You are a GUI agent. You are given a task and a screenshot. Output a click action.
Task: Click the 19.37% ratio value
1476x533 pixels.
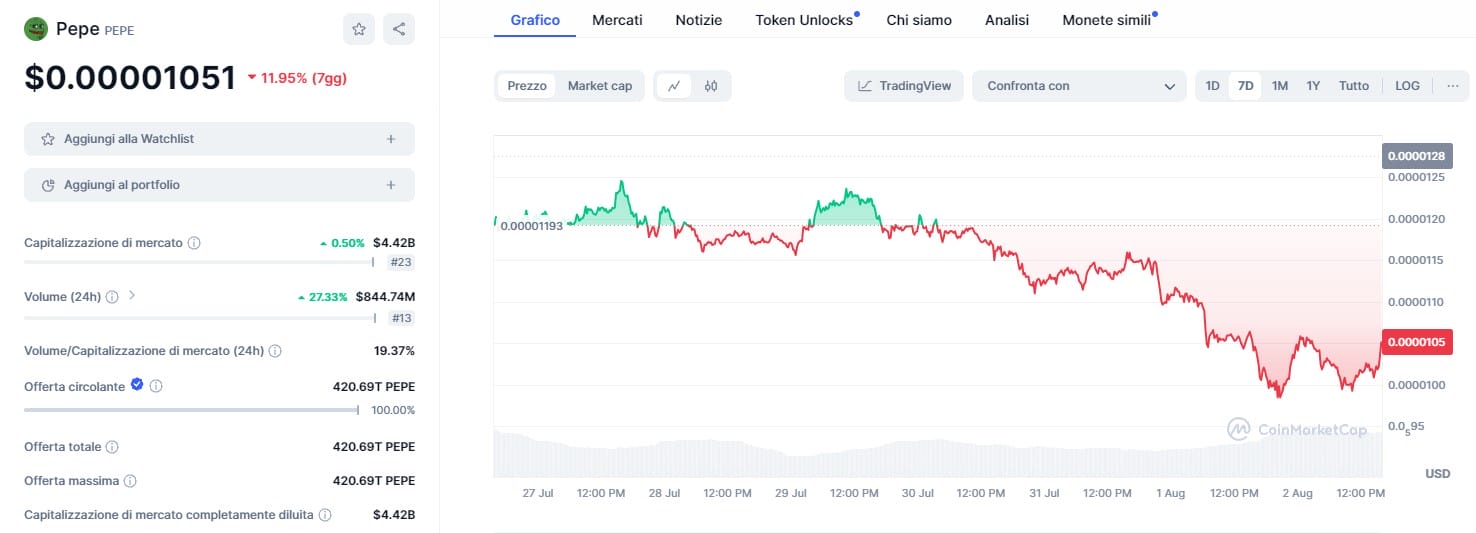point(394,351)
